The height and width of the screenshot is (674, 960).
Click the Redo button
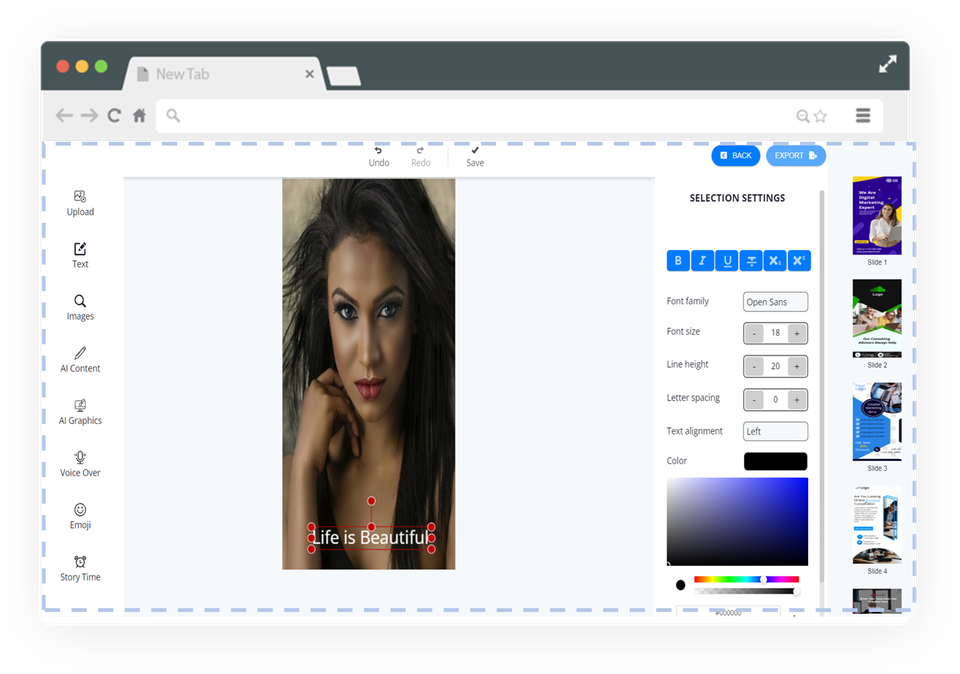(421, 157)
